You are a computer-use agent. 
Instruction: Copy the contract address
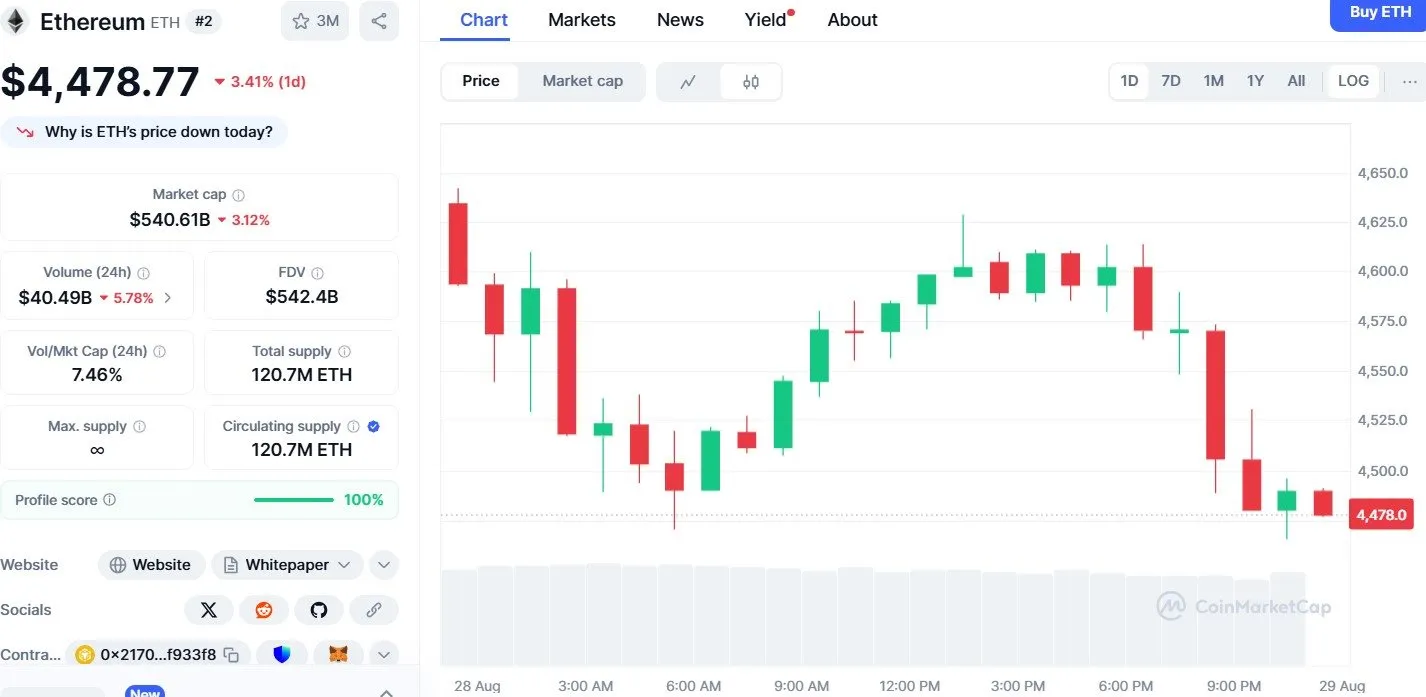[231, 654]
